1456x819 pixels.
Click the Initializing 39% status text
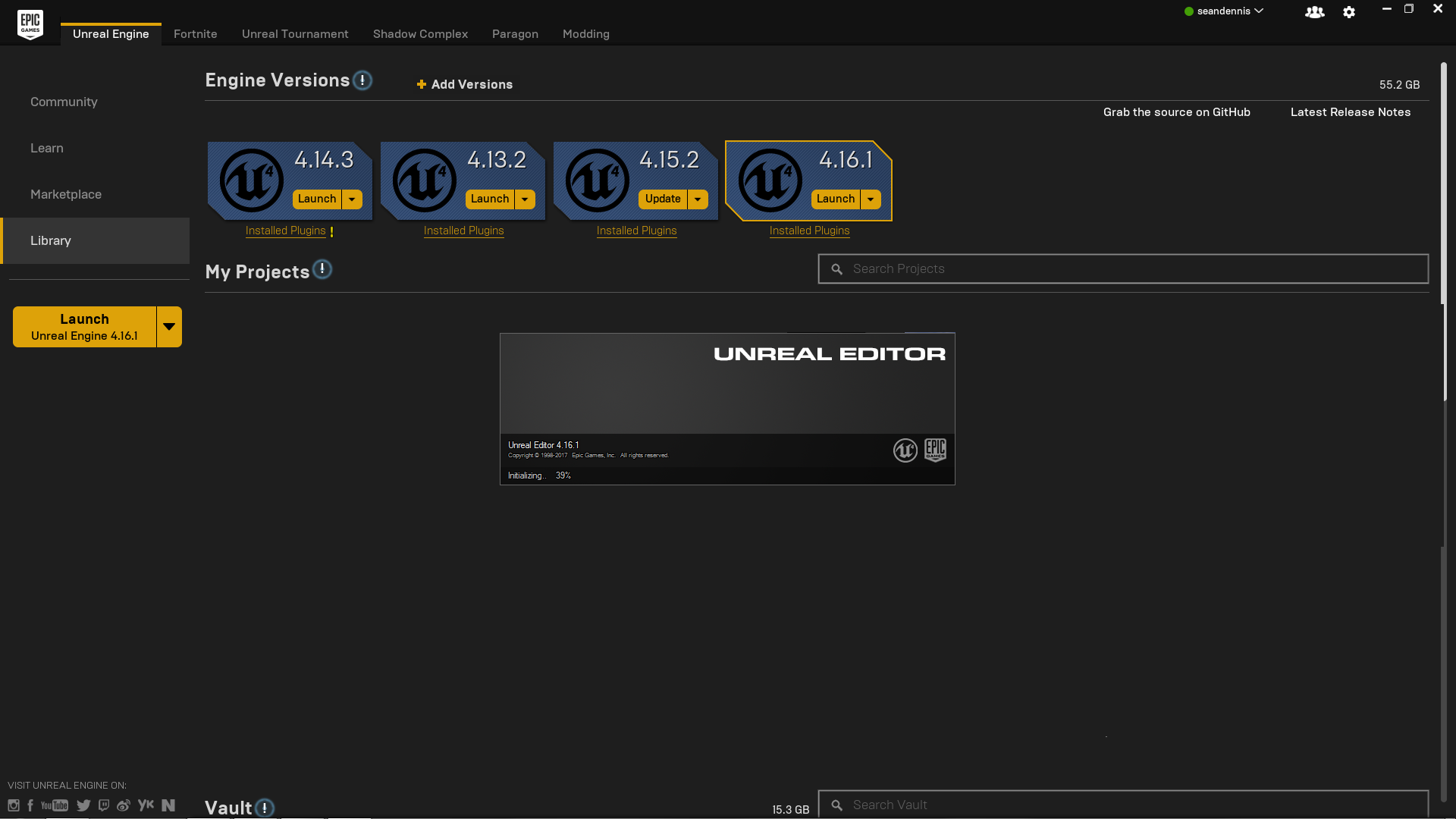(x=539, y=475)
